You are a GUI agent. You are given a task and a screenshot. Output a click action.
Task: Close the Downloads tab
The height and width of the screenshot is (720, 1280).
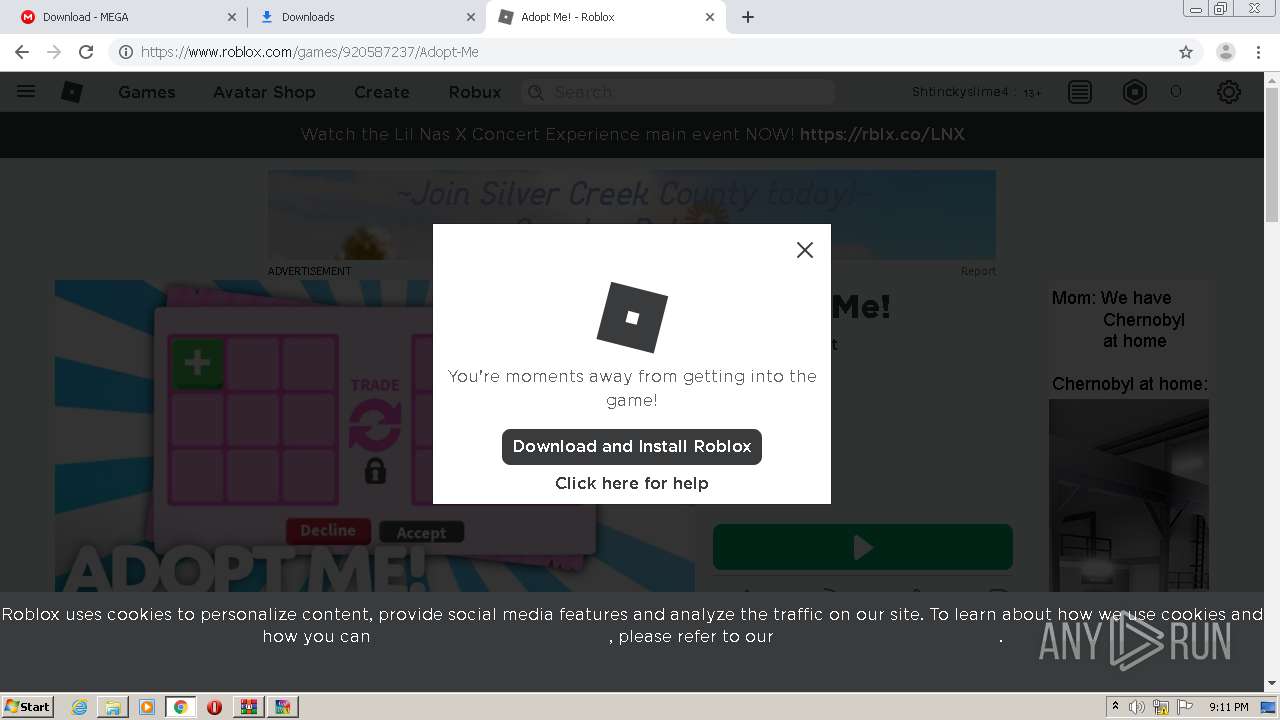(x=471, y=17)
